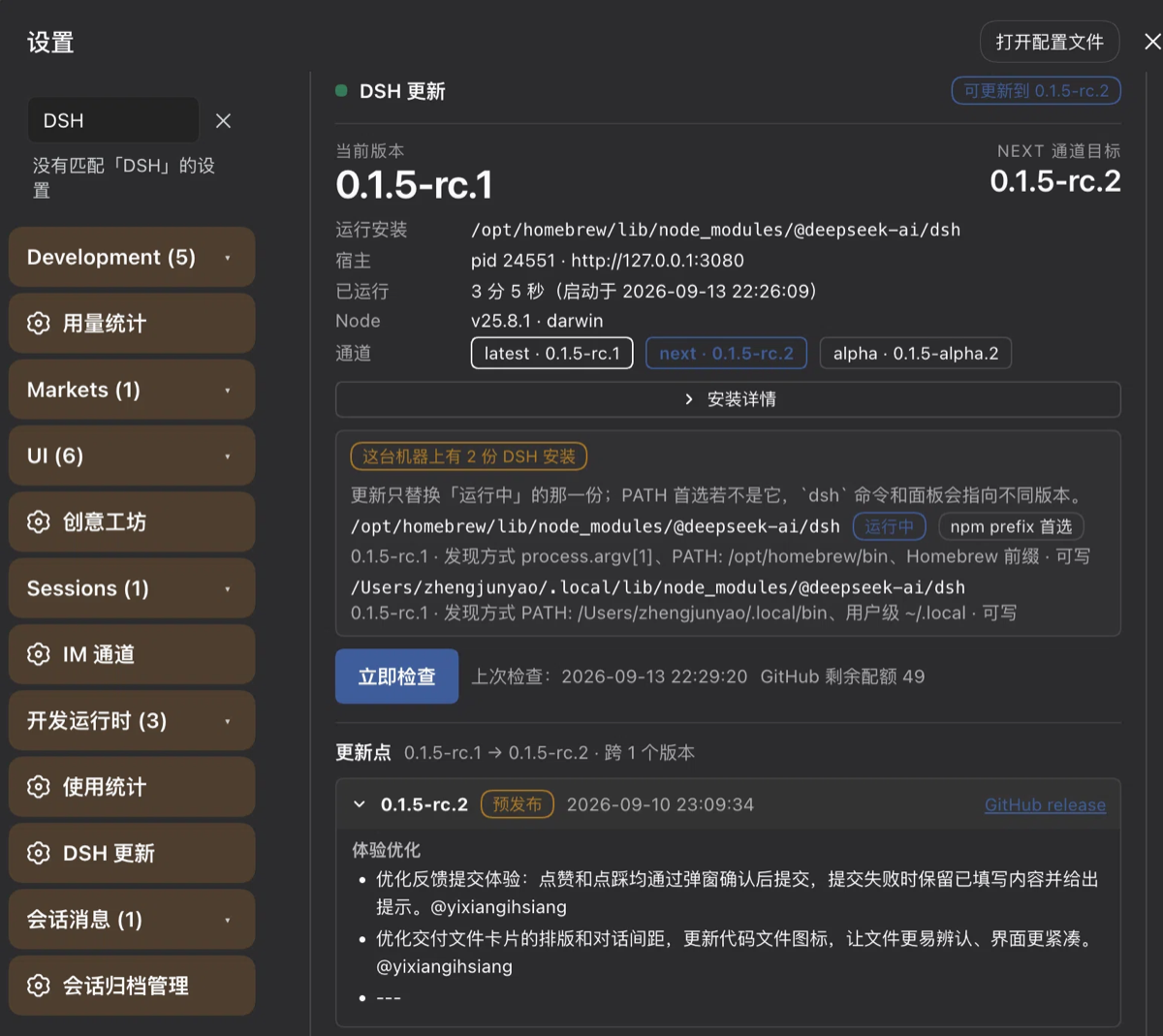Select the latest · 0.1.5-rc.1 channel
The height and width of the screenshot is (1036, 1163).
tap(552, 354)
